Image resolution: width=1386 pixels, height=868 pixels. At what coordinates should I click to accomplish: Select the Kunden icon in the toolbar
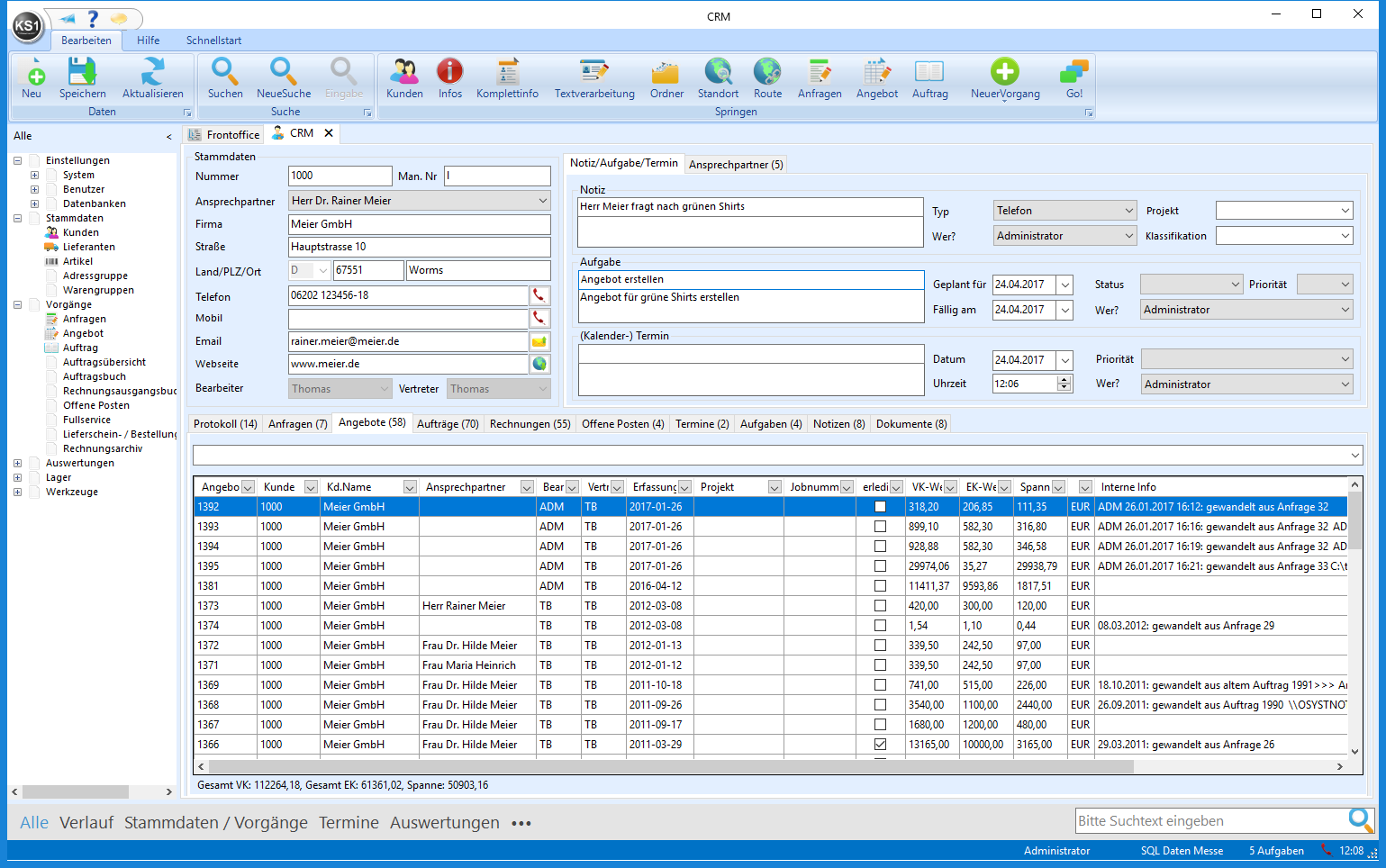coord(404,77)
